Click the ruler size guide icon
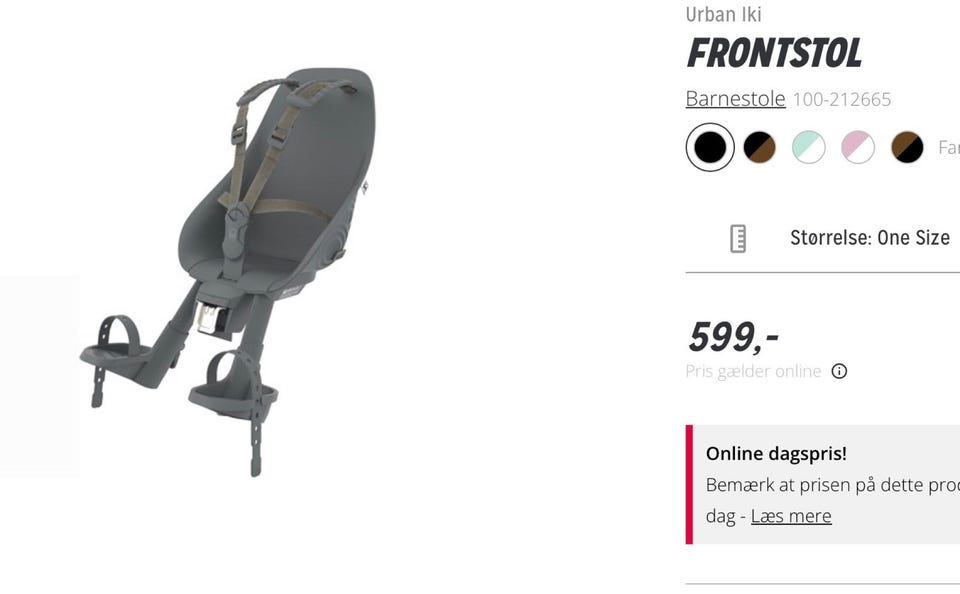960x594 pixels. point(738,238)
